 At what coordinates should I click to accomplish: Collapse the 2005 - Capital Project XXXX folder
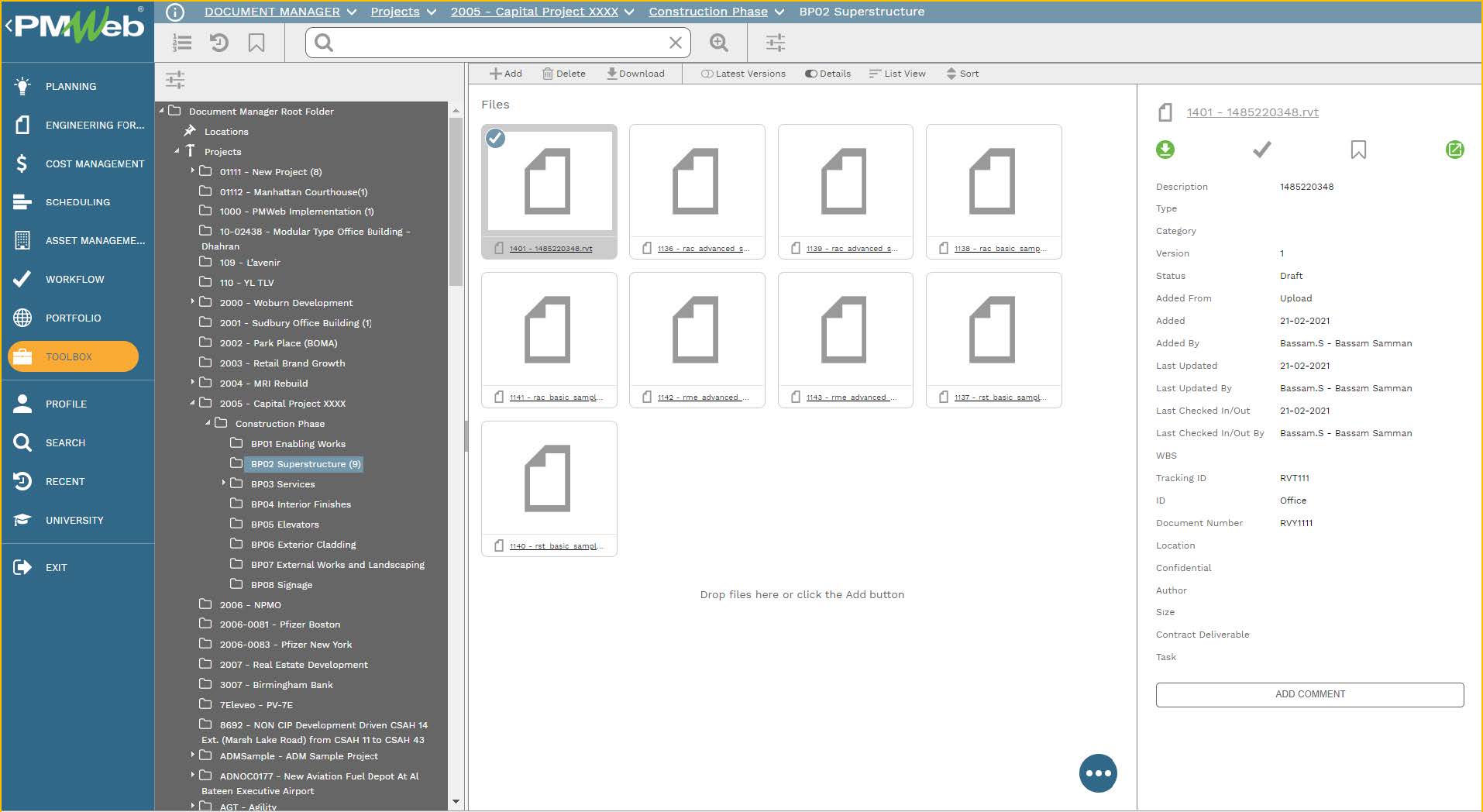[193, 403]
